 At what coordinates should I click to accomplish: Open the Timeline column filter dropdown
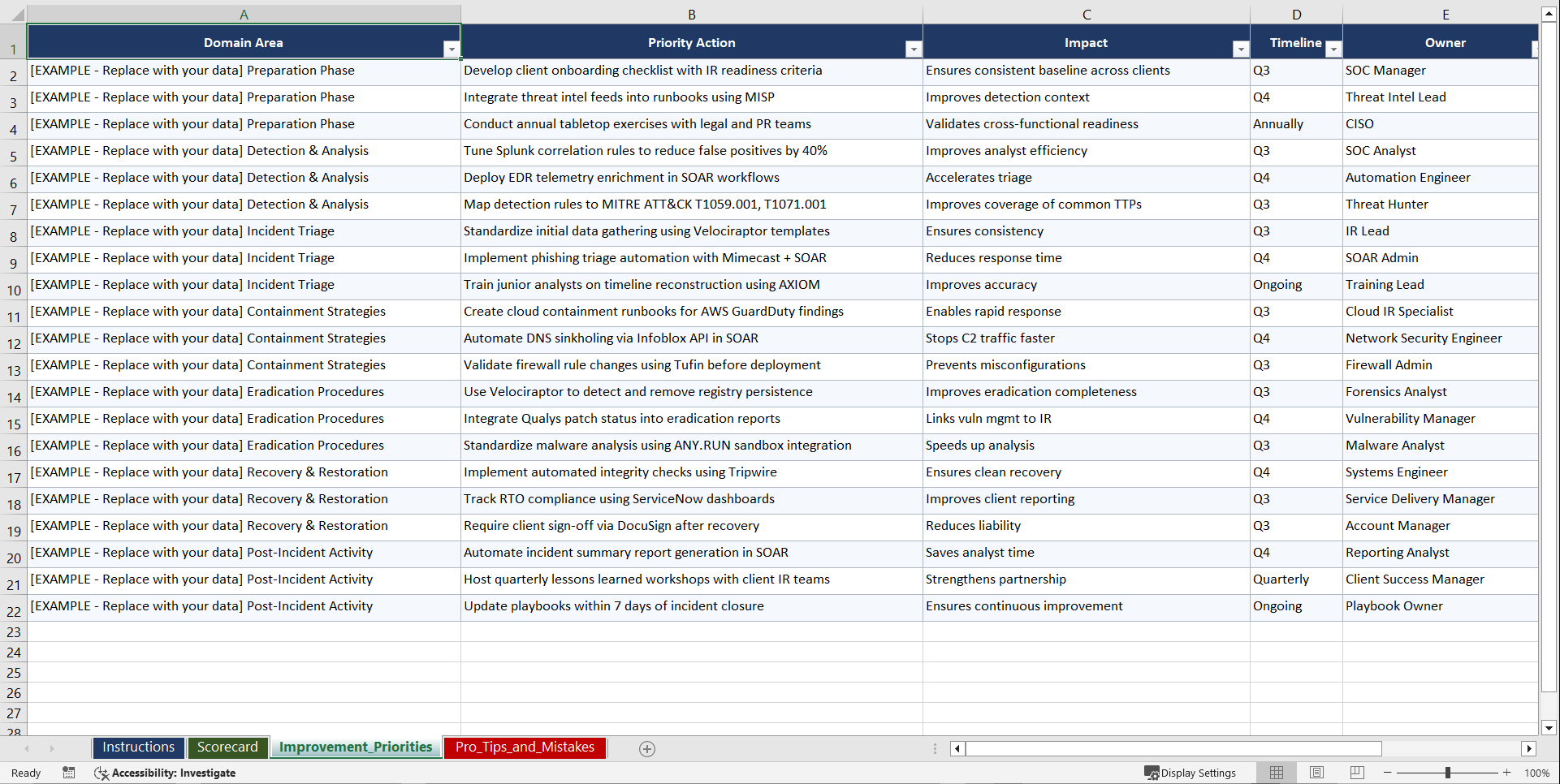coord(1333,49)
